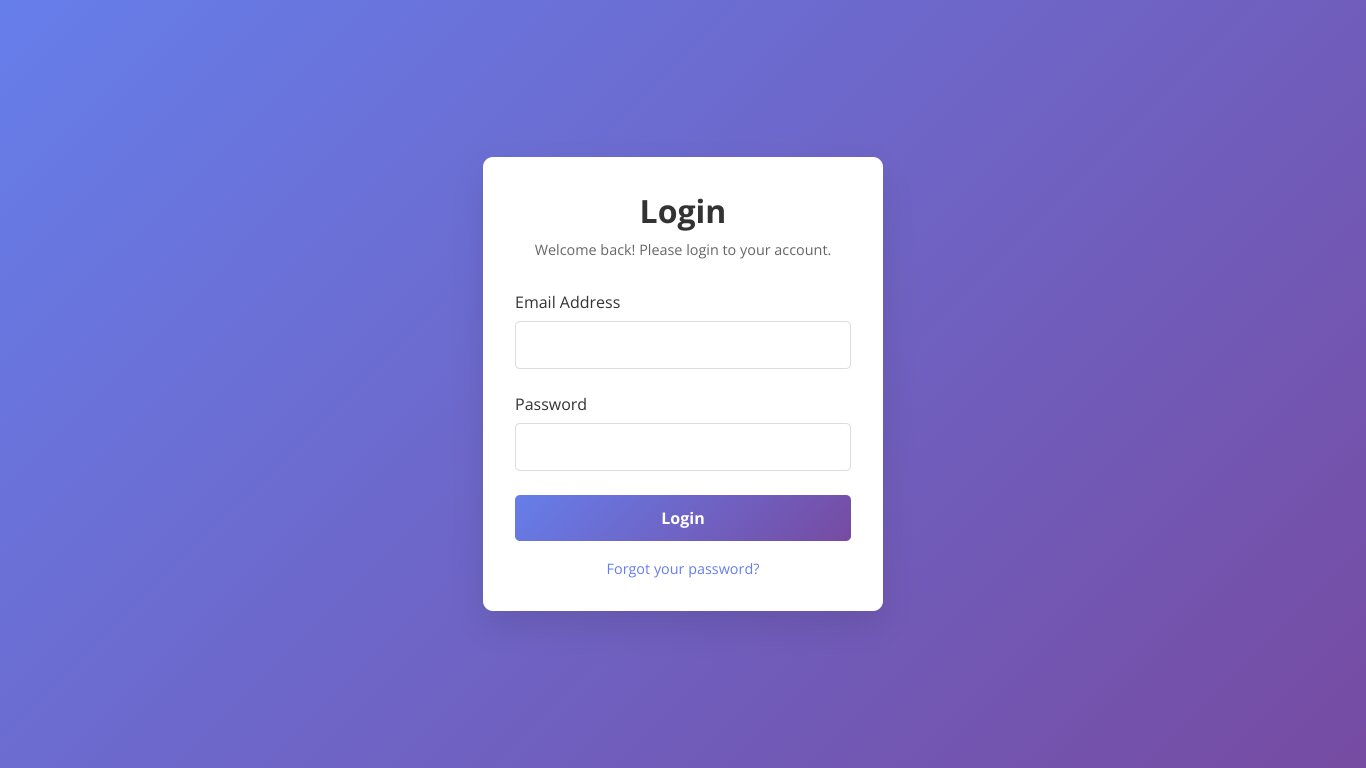Submit the form with the Login button

tap(683, 518)
